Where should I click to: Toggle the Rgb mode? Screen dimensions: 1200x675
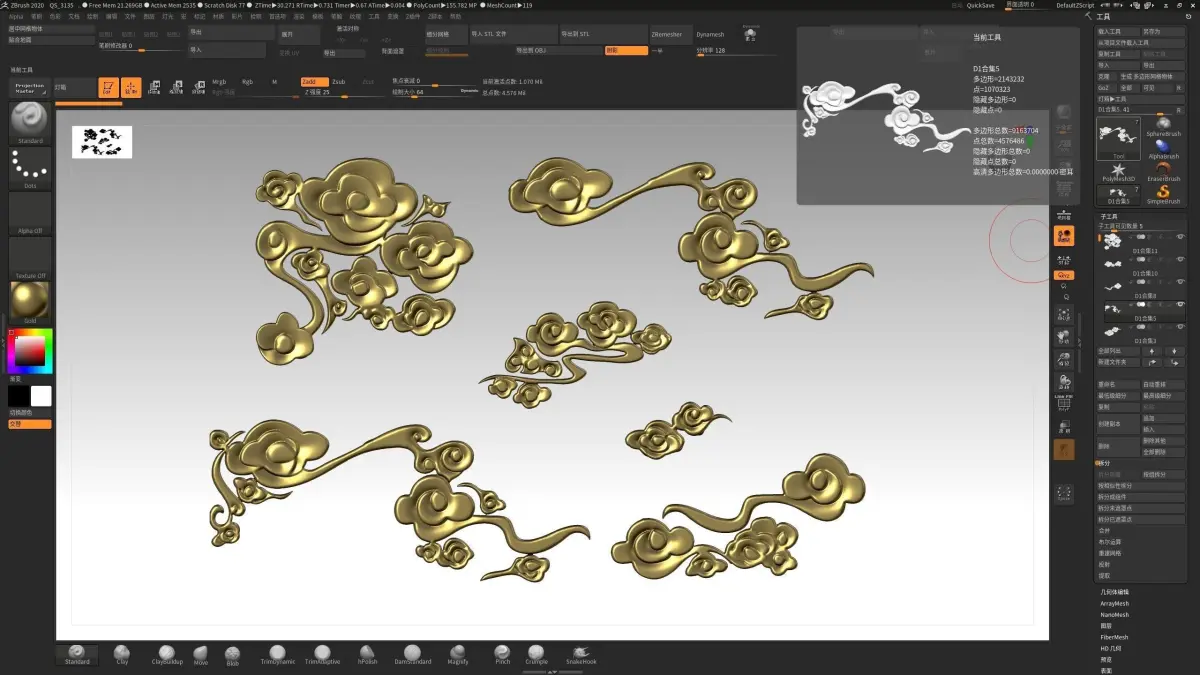[247, 82]
